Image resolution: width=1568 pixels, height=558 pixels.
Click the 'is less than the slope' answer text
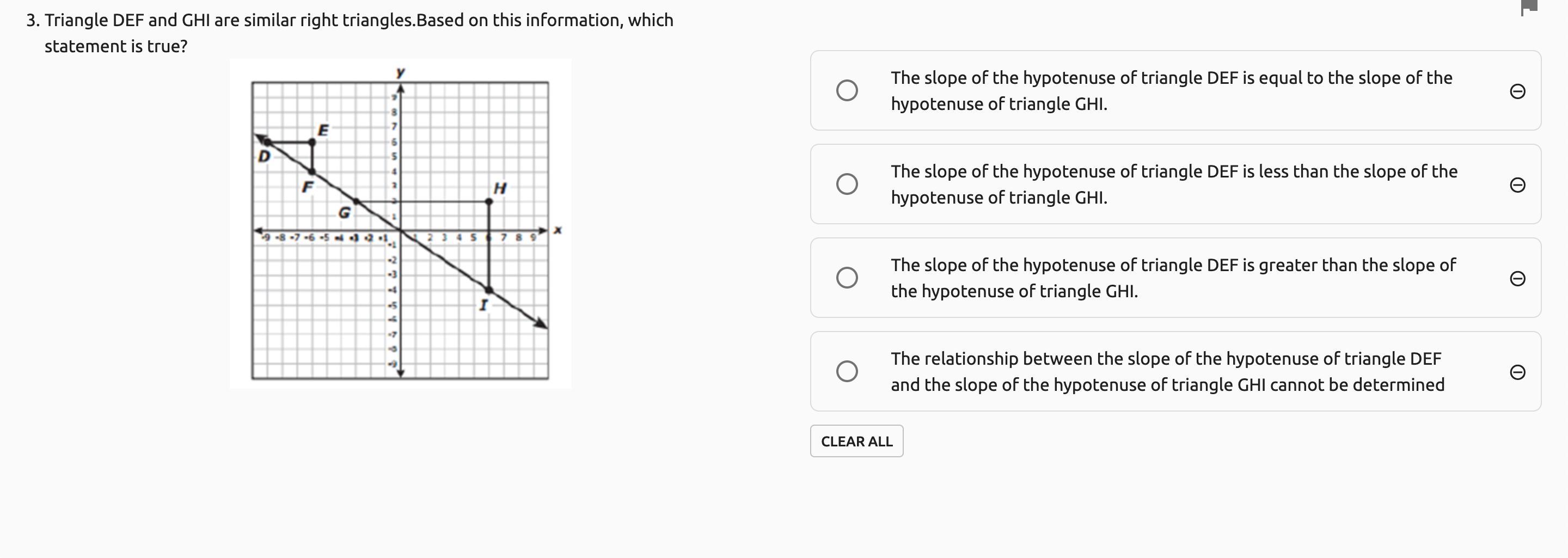point(1174,185)
